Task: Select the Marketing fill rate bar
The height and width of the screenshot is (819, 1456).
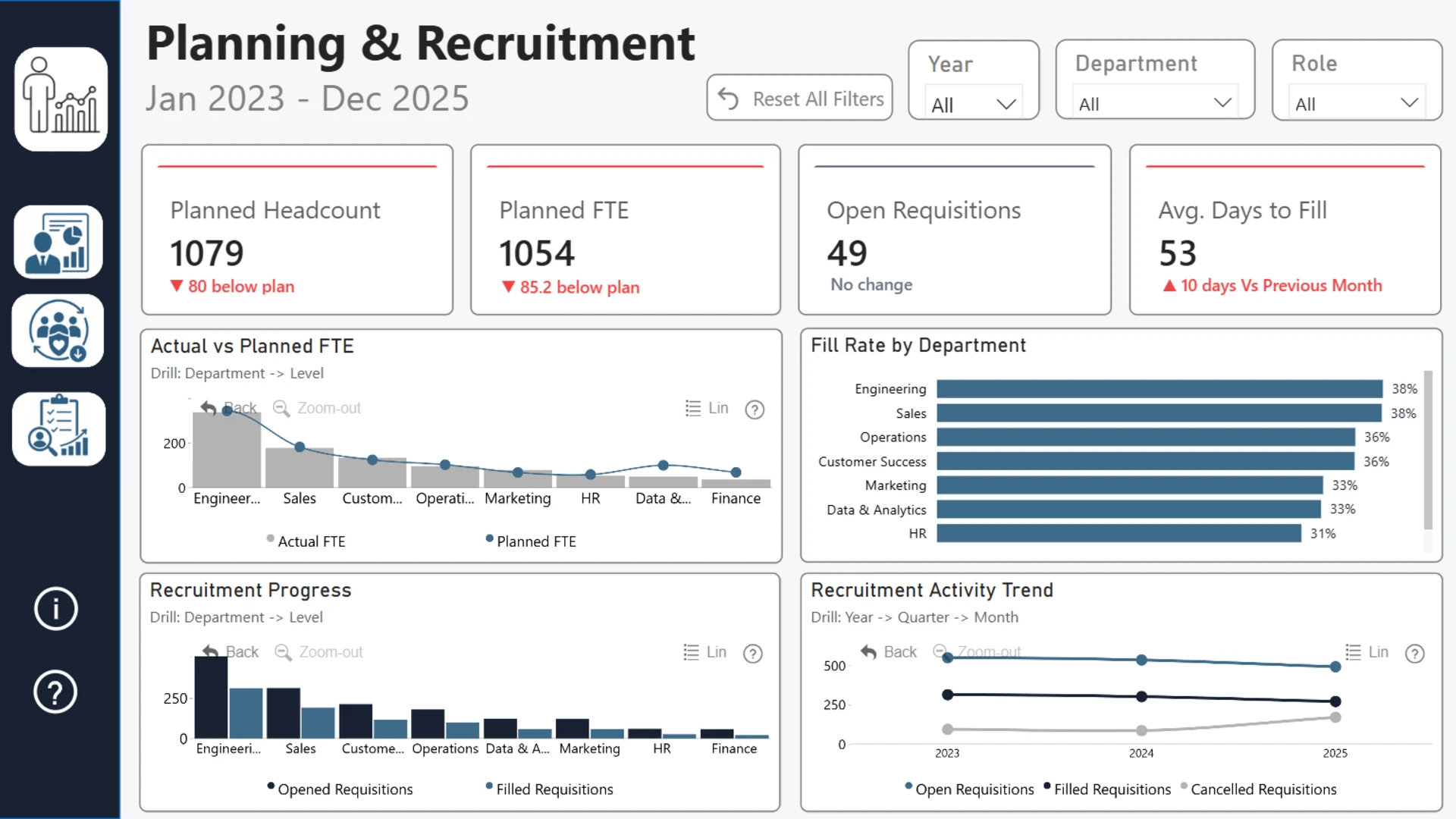Action: (x=1130, y=485)
